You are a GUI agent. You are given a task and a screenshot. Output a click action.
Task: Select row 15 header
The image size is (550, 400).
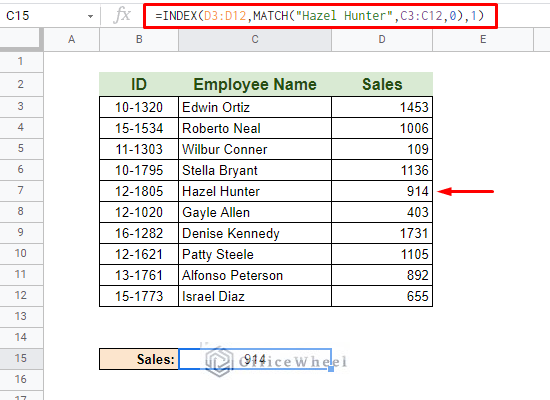click(21, 359)
